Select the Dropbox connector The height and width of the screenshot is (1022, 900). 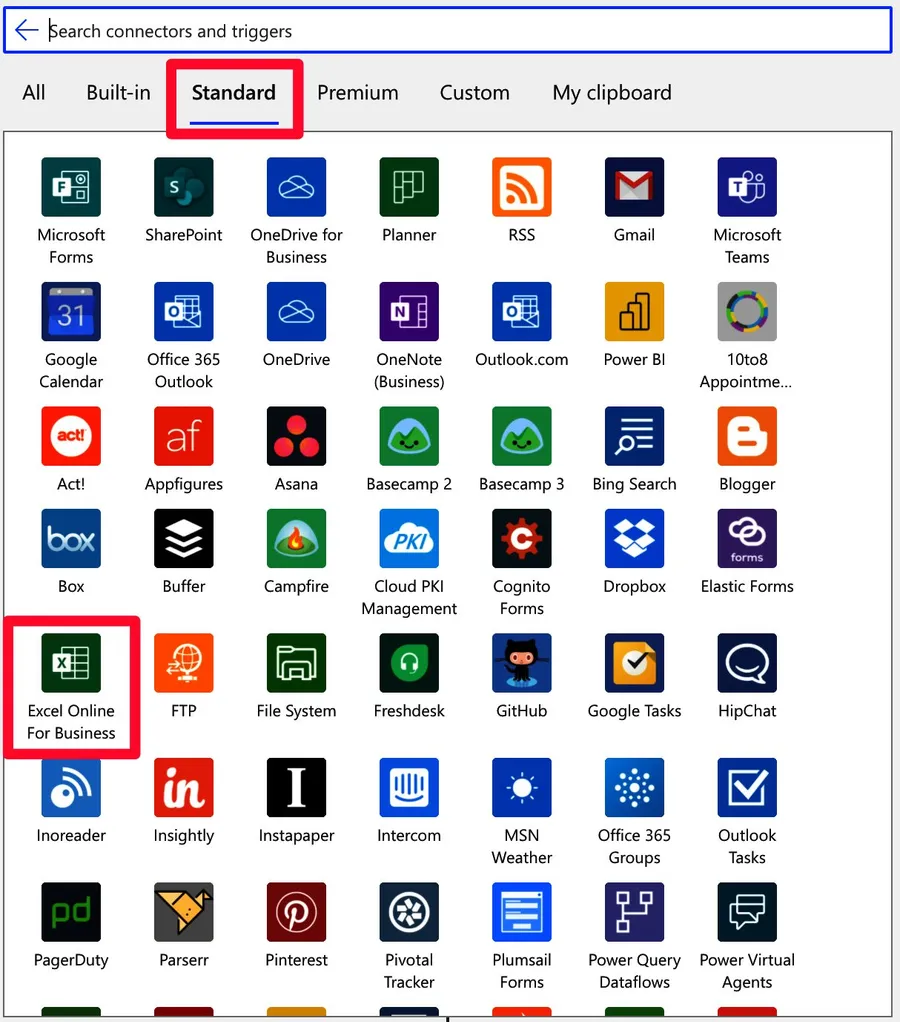(x=634, y=538)
